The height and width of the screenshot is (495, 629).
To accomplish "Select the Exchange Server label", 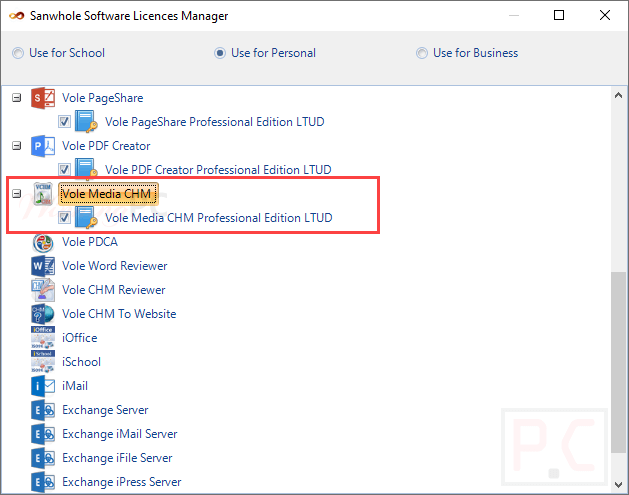I will [105, 410].
